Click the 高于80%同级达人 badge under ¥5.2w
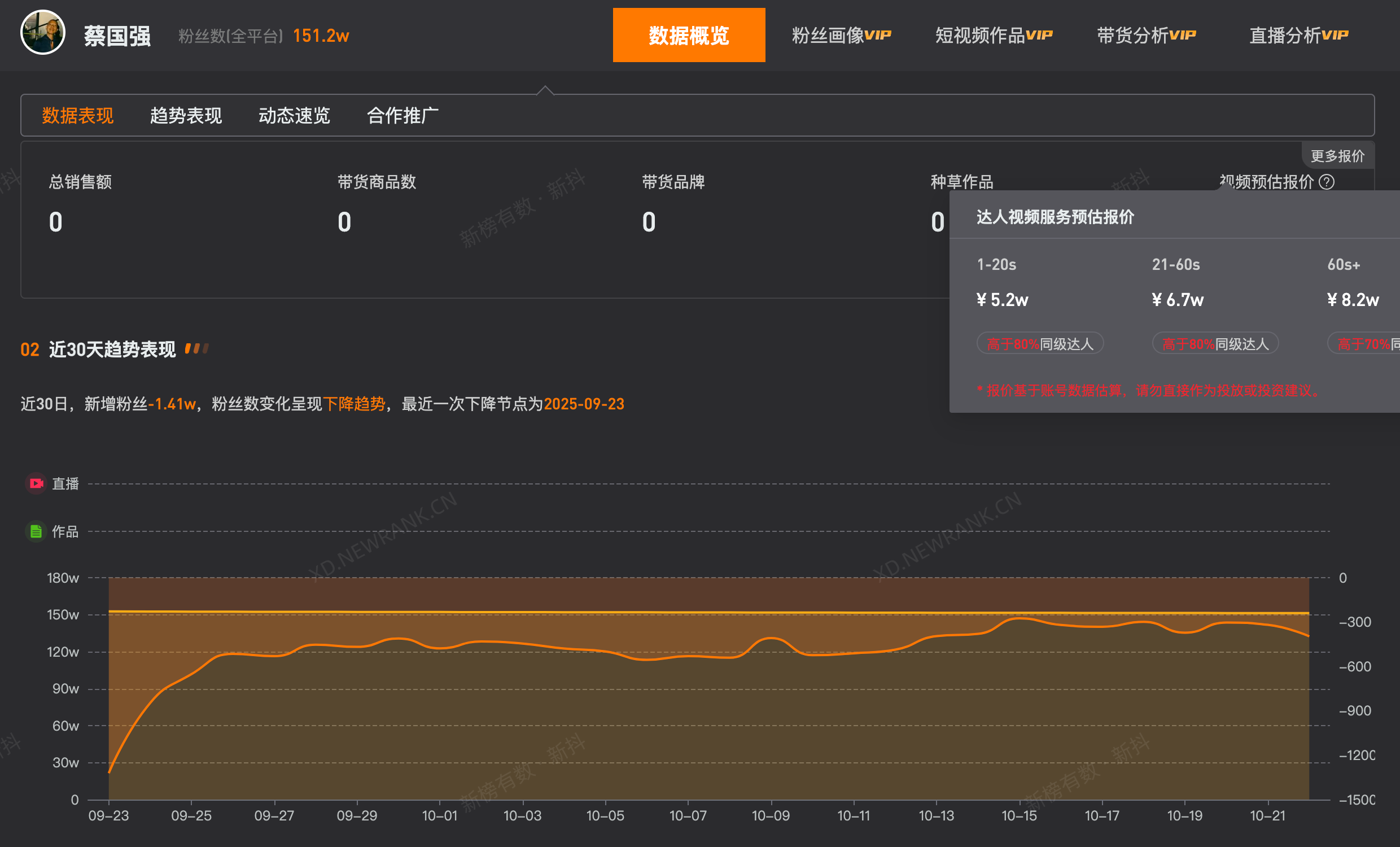The width and height of the screenshot is (1400, 847). (x=1040, y=343)
